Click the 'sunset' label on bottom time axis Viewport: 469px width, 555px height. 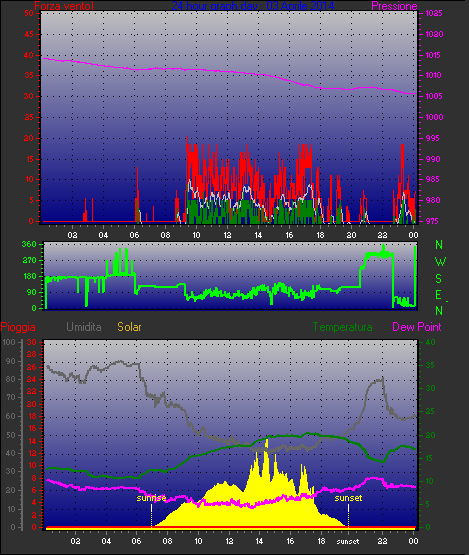(348, 542)
